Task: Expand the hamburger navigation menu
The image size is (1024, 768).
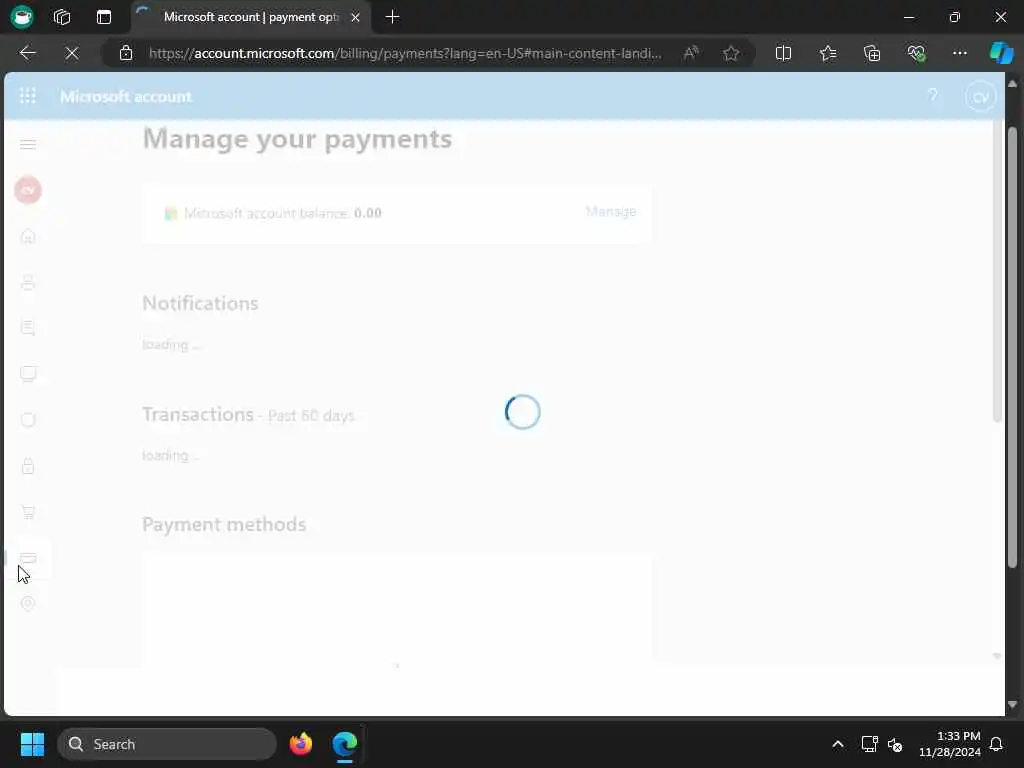Action: [x=27, y=144]
